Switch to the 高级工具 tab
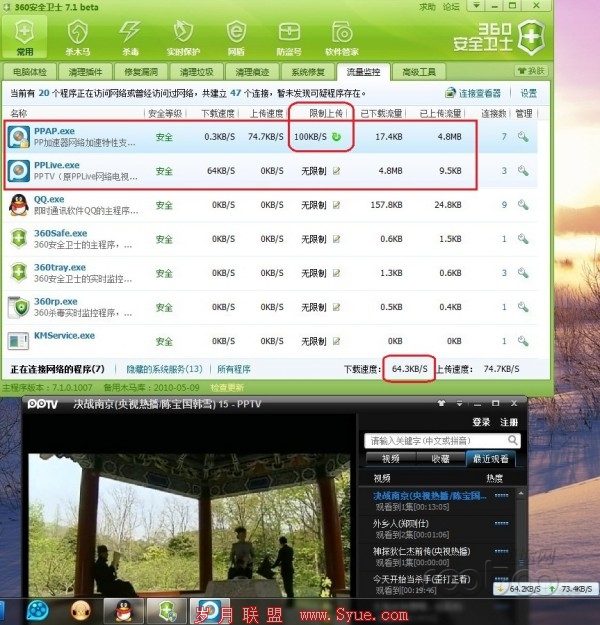 [x=419, y=72]
